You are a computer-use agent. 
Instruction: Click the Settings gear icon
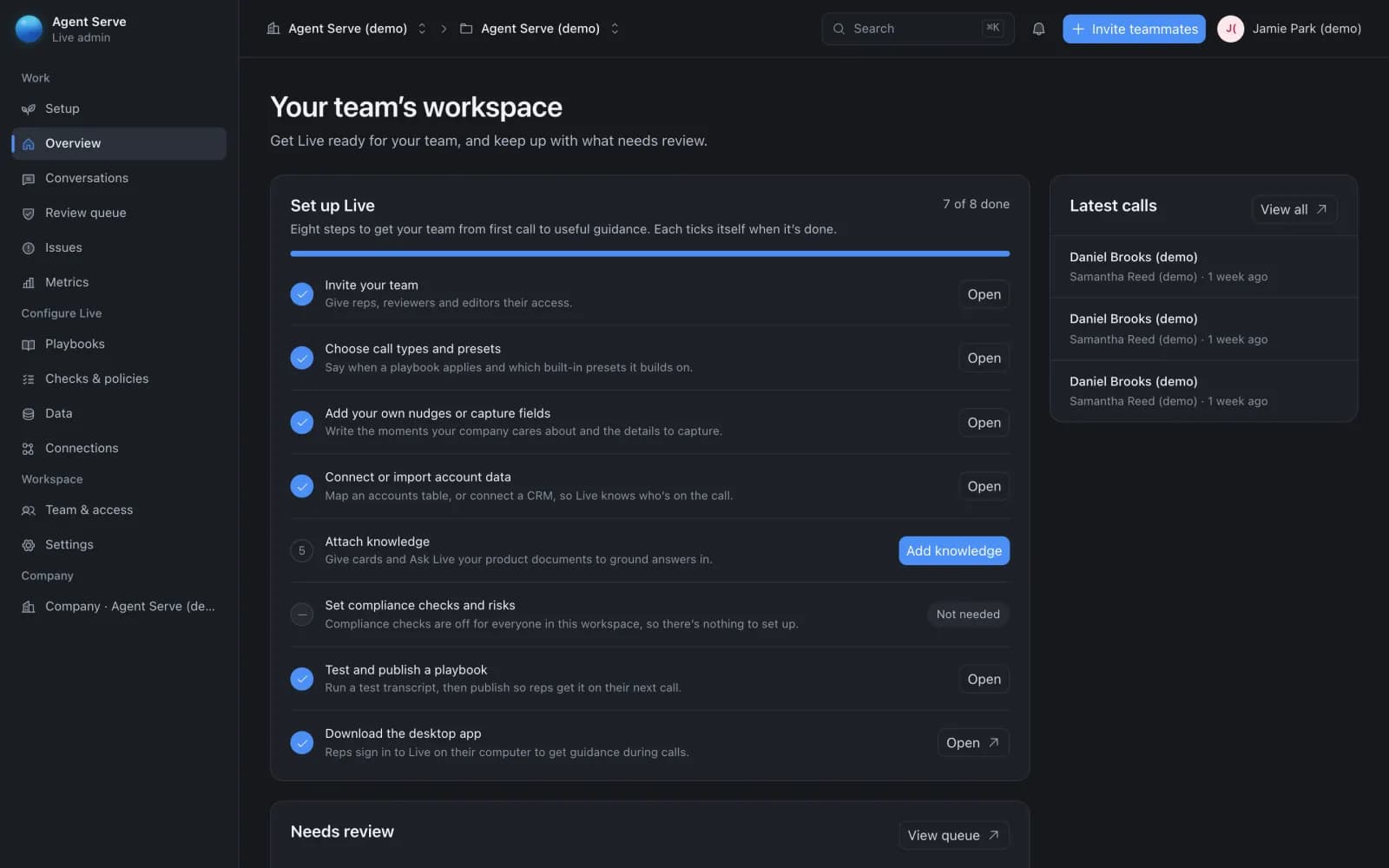[29, 544]
